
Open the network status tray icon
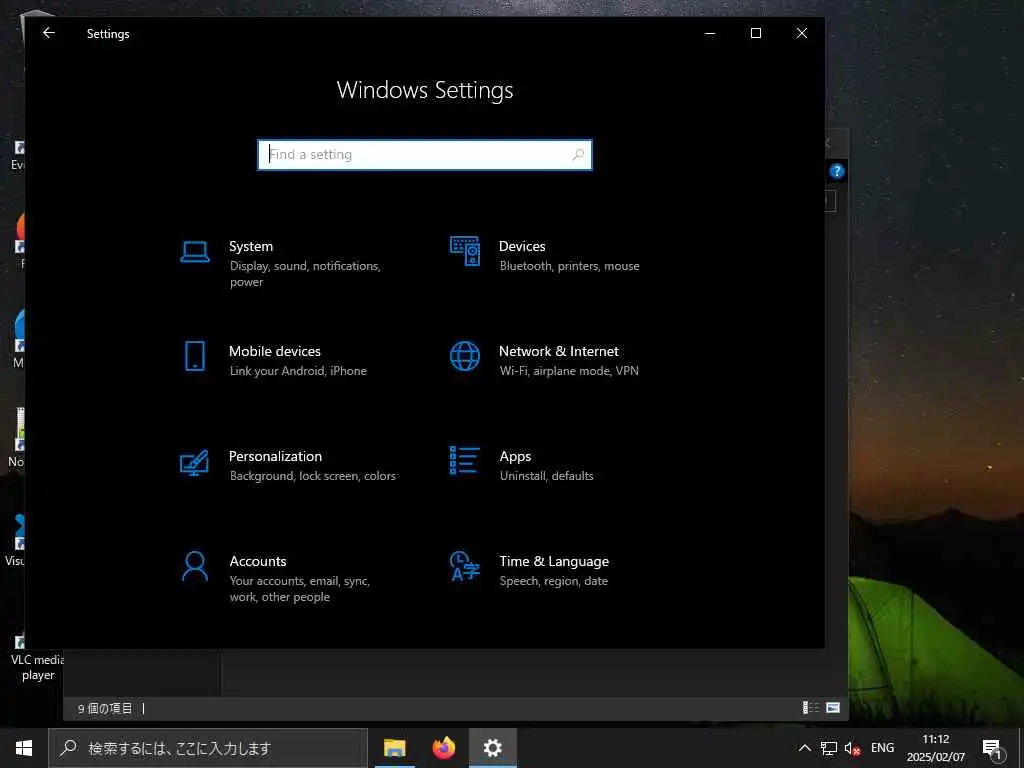(829, 748)
